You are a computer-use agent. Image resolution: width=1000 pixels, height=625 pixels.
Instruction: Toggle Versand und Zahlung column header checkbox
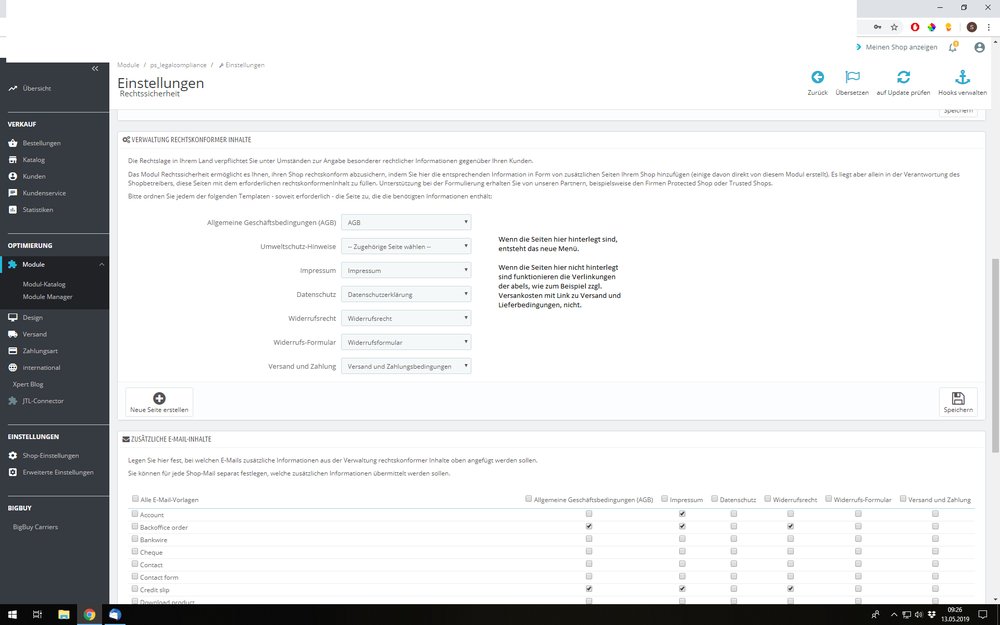(903, 499)
